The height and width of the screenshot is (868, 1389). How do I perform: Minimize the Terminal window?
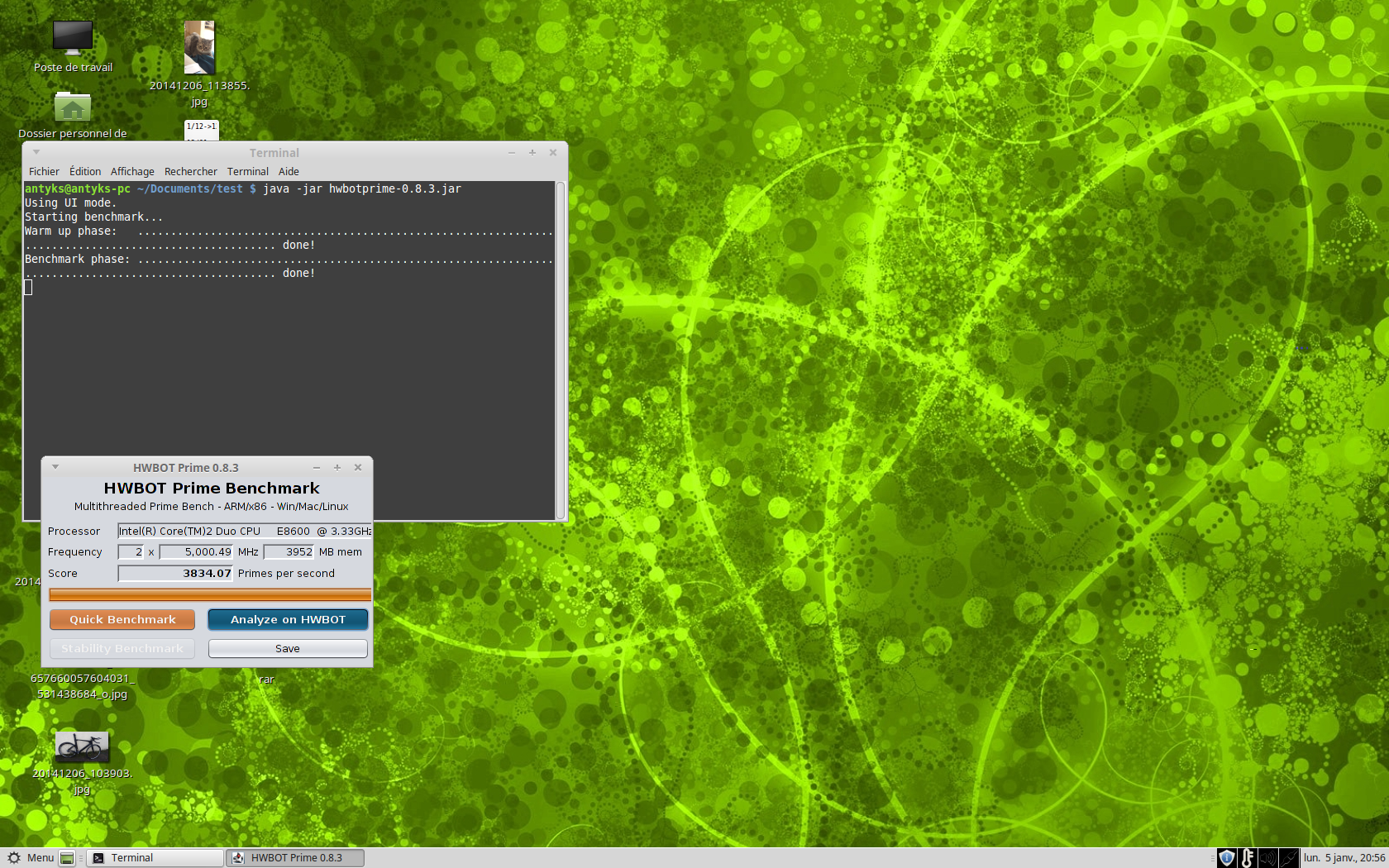pyautogui.click(x=512, y=152)
